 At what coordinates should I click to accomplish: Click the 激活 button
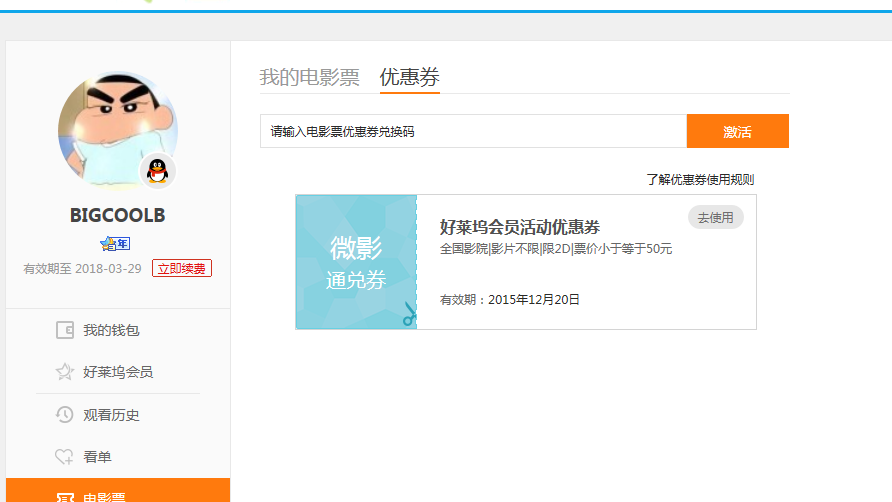(737, 131)
